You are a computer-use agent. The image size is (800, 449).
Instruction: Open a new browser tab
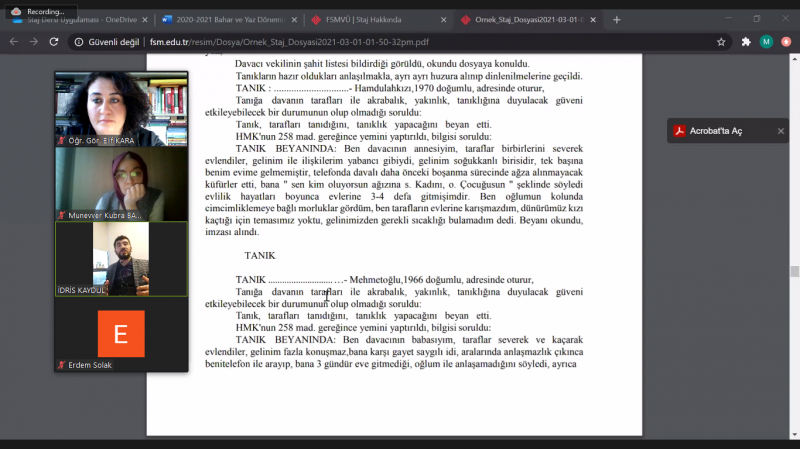(616, 19)
